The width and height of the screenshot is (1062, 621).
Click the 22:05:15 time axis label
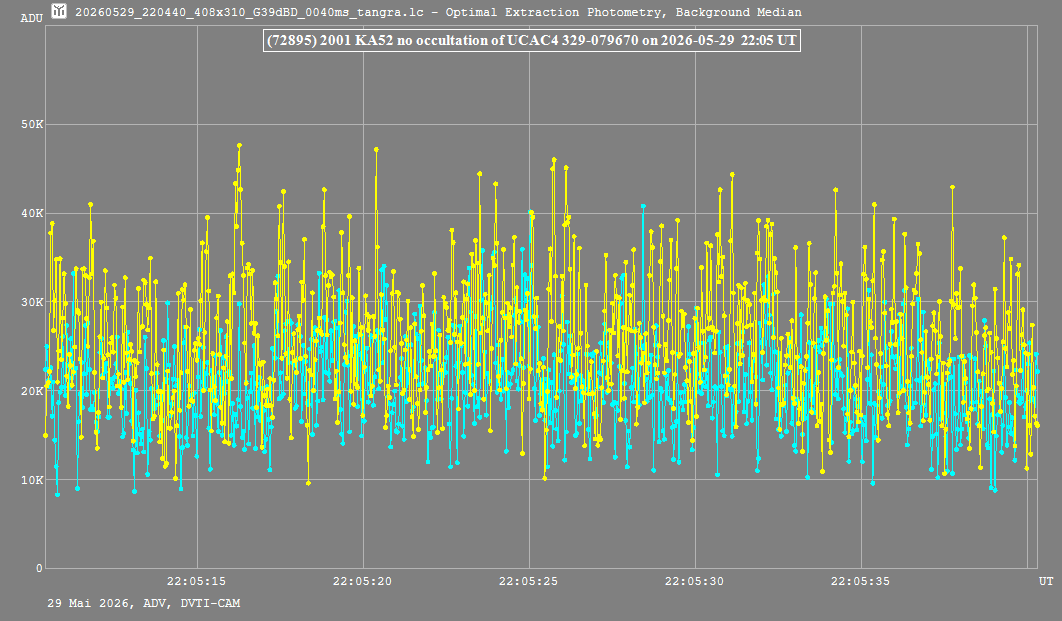[196, 581]
